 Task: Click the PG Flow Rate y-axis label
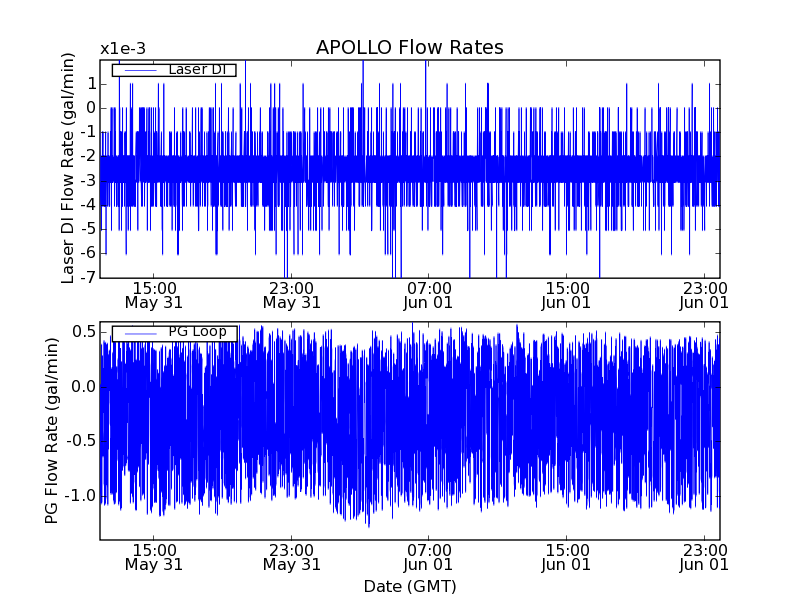(51, 430)
